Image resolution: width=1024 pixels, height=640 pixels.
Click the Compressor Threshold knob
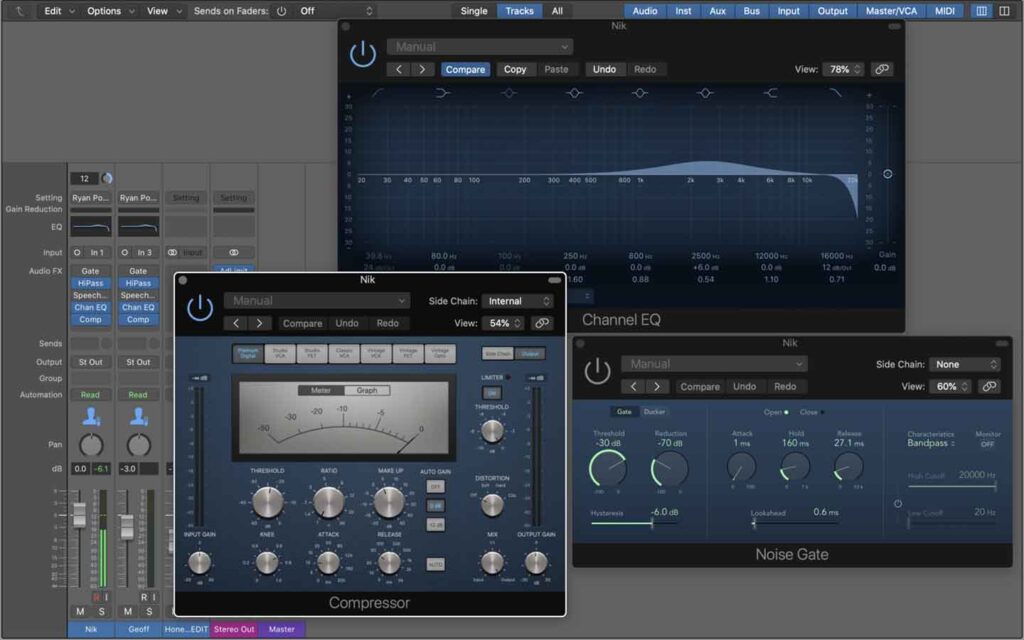point(268,502)
